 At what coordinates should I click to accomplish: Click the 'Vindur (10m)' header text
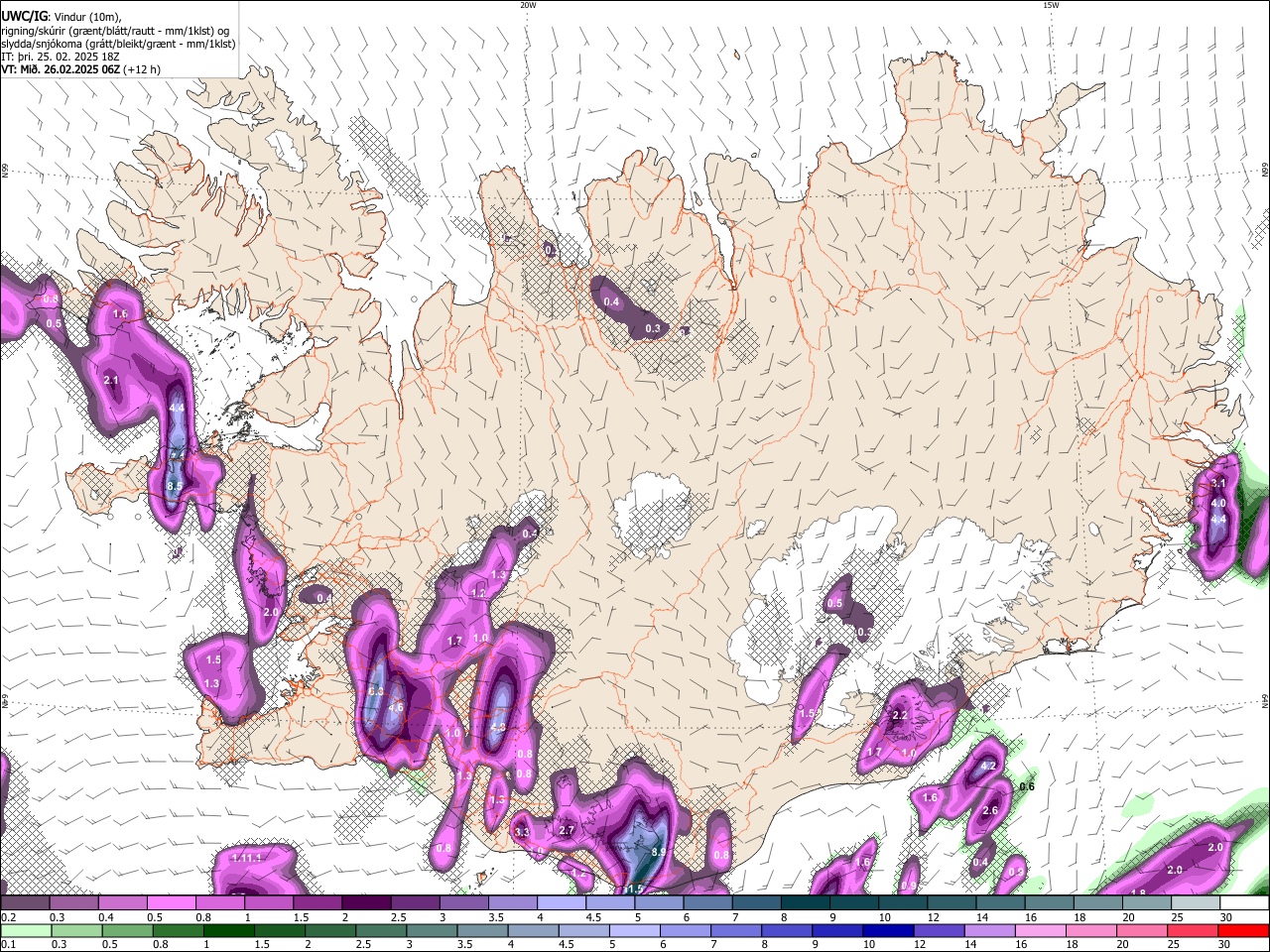click(x=86, y=16)
